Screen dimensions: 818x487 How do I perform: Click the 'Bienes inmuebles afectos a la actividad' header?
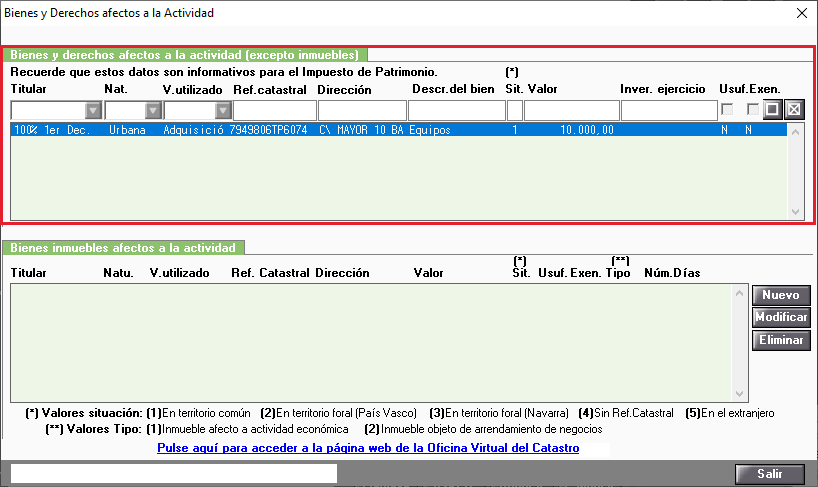pos(123,248)
